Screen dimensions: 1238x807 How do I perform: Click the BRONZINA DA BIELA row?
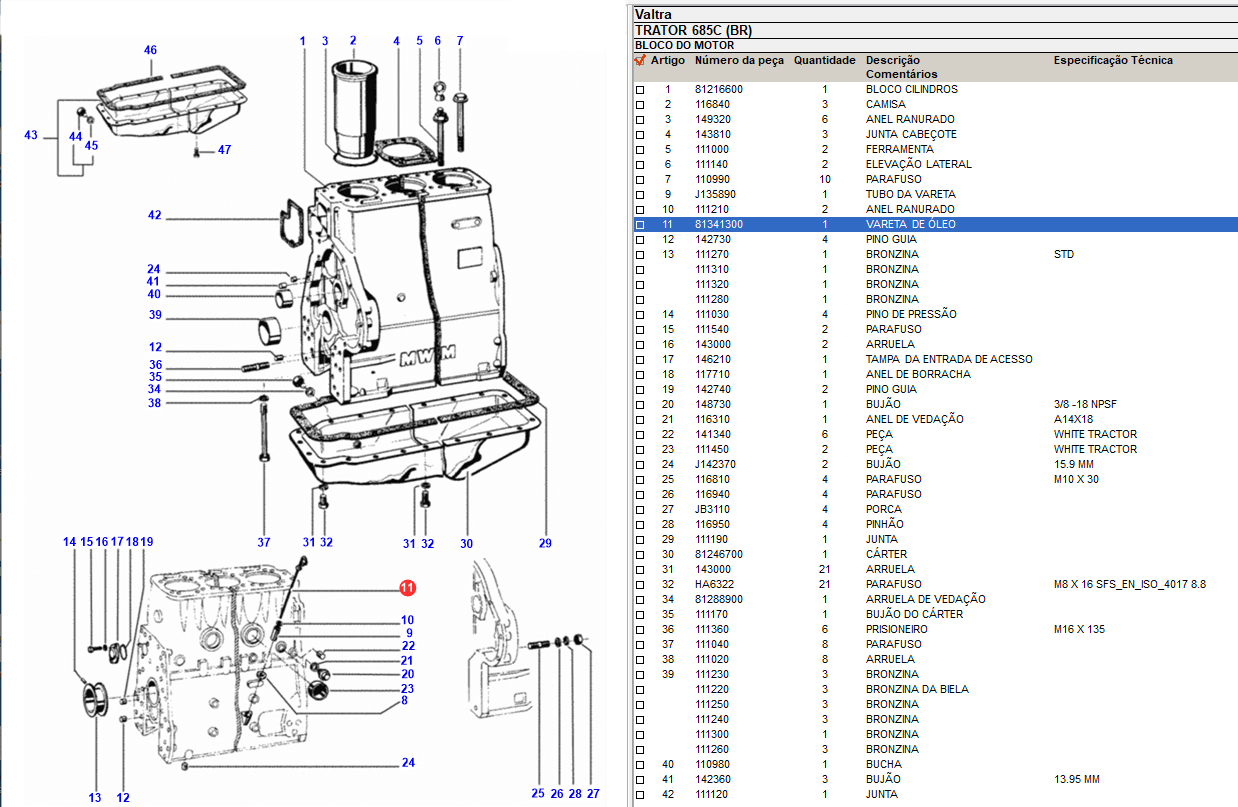pos(916,689)
